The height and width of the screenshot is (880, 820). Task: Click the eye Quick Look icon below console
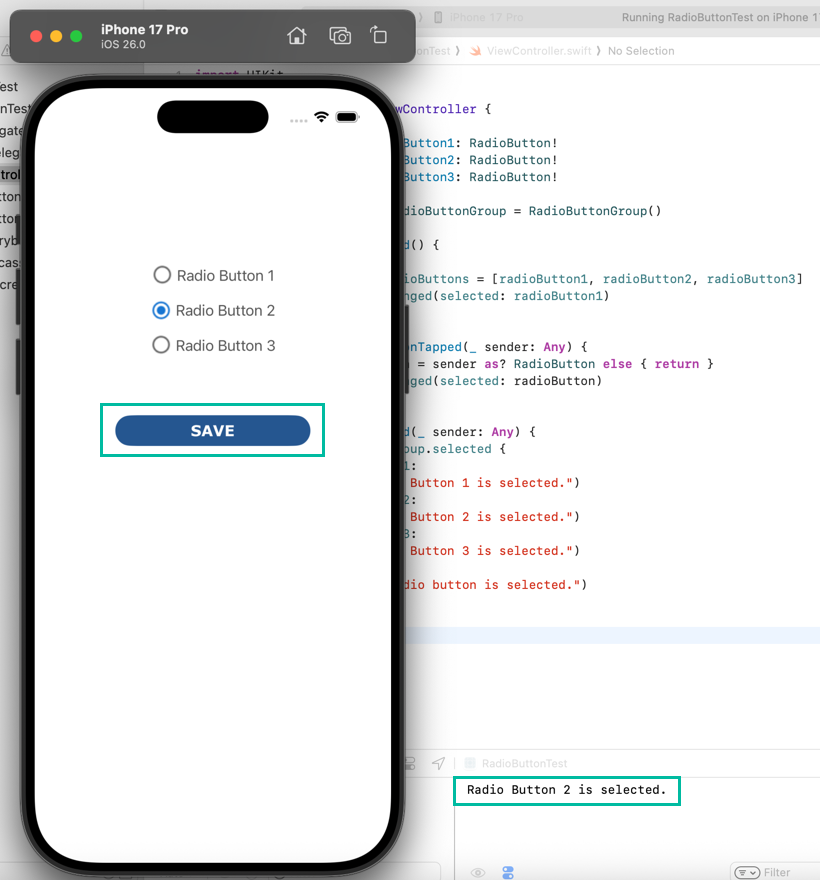click(478, 873)
